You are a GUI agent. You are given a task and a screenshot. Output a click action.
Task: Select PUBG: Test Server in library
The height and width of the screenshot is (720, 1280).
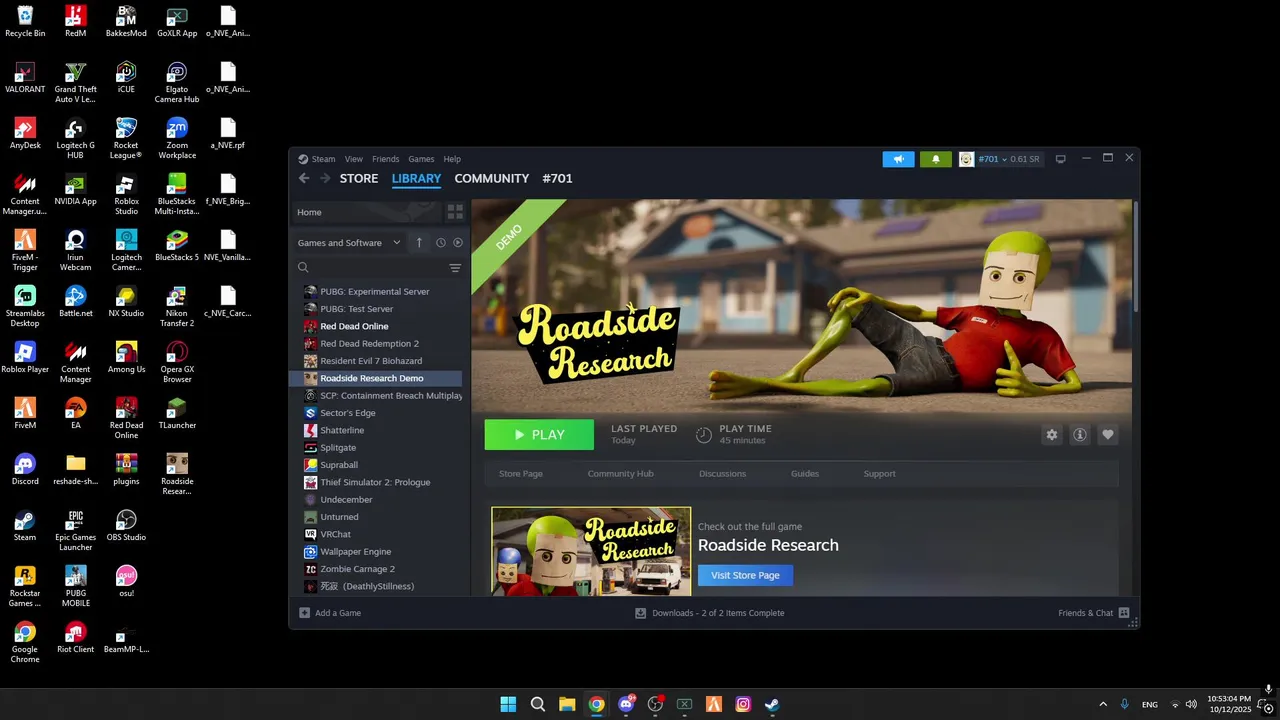point(356,309)
